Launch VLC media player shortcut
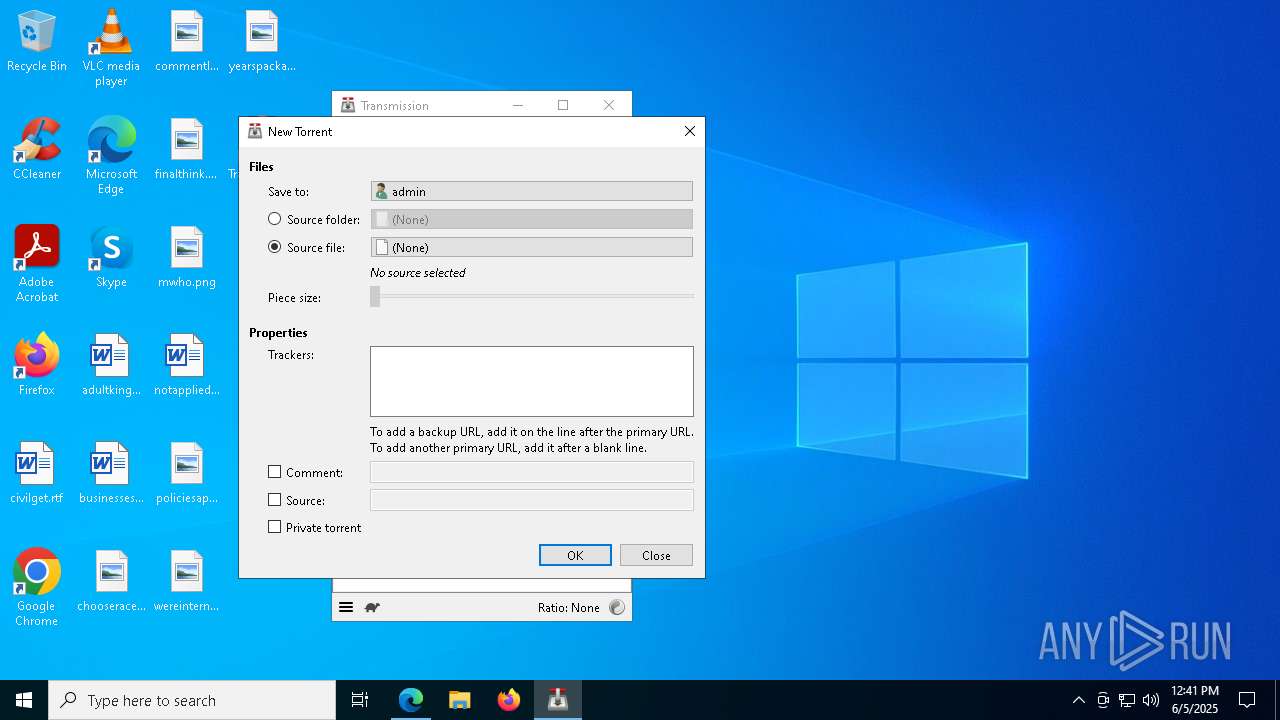The height and width of the screenshot is (720, 1280). (111, 48)
